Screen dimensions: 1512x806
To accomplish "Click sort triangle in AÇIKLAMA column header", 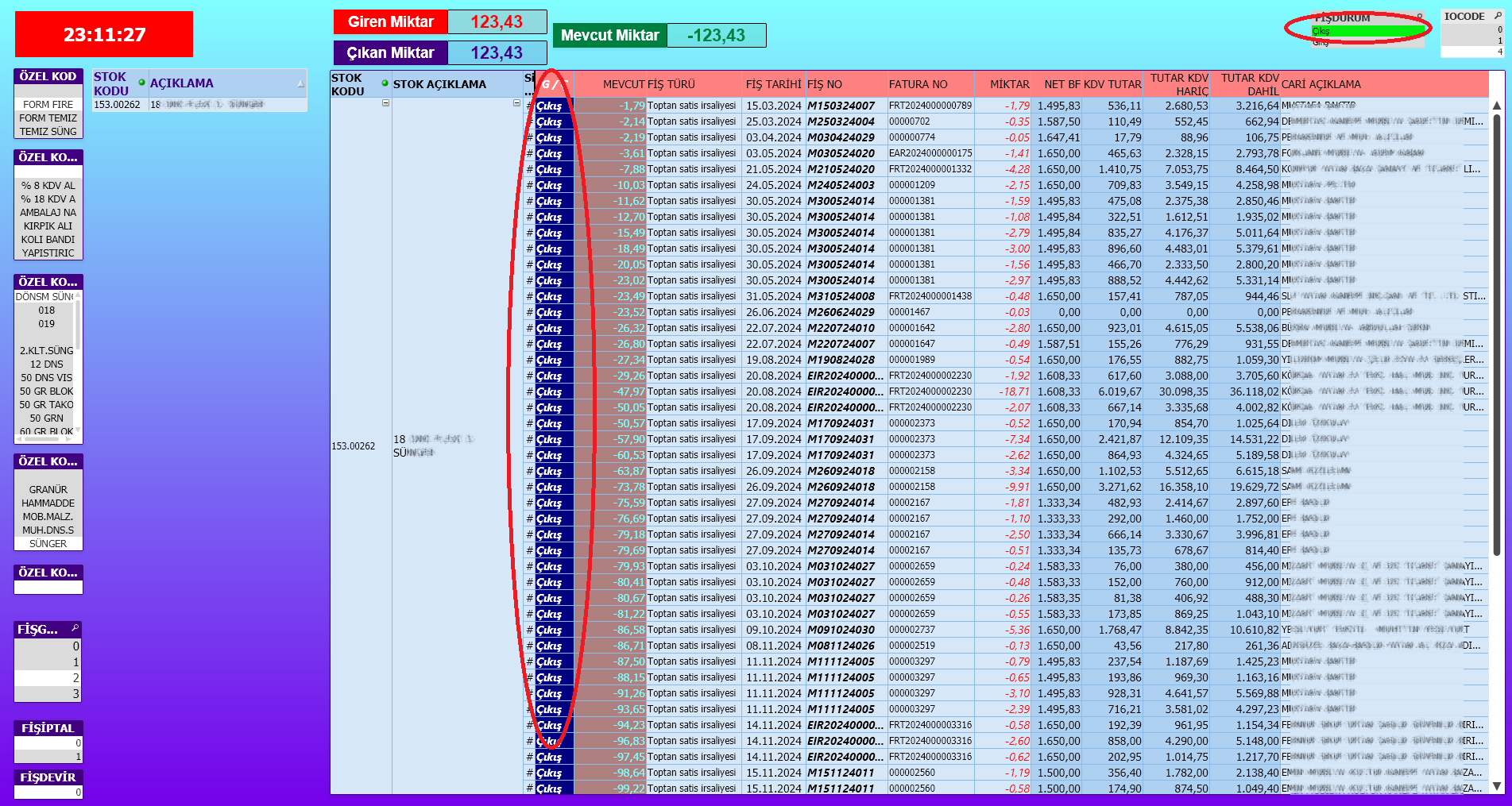I will click(x=300, y=83).
